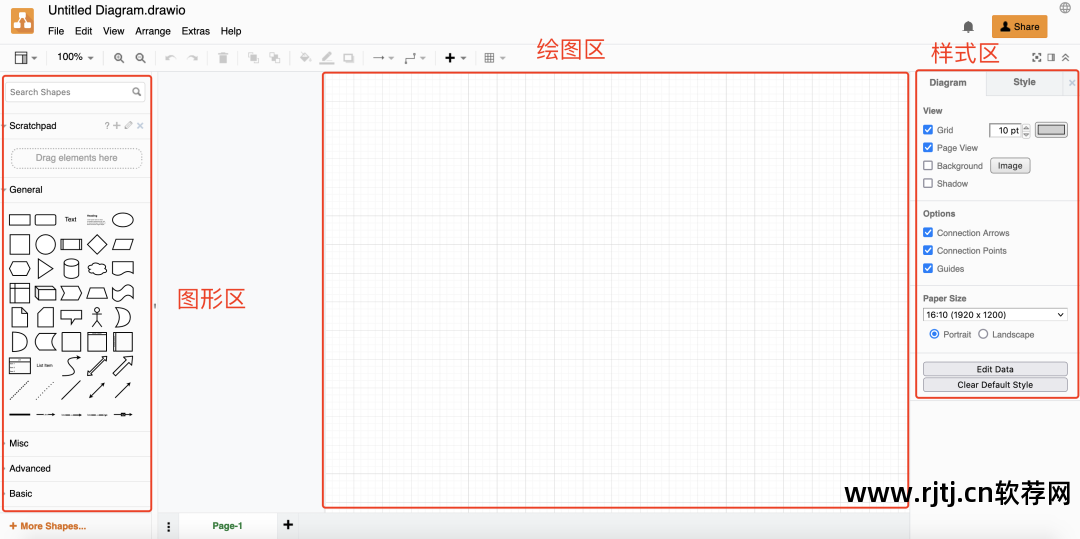Toggle fullscreen mode icon
Viewport: 1080px width, 539px height.
1037,58
